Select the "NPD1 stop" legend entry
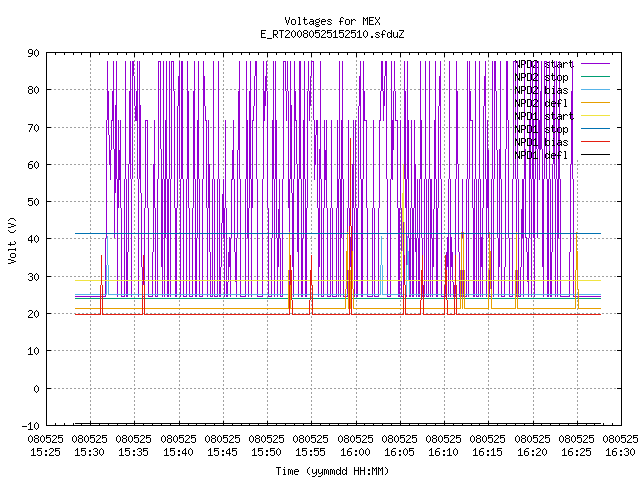 (x=541, y=129)
